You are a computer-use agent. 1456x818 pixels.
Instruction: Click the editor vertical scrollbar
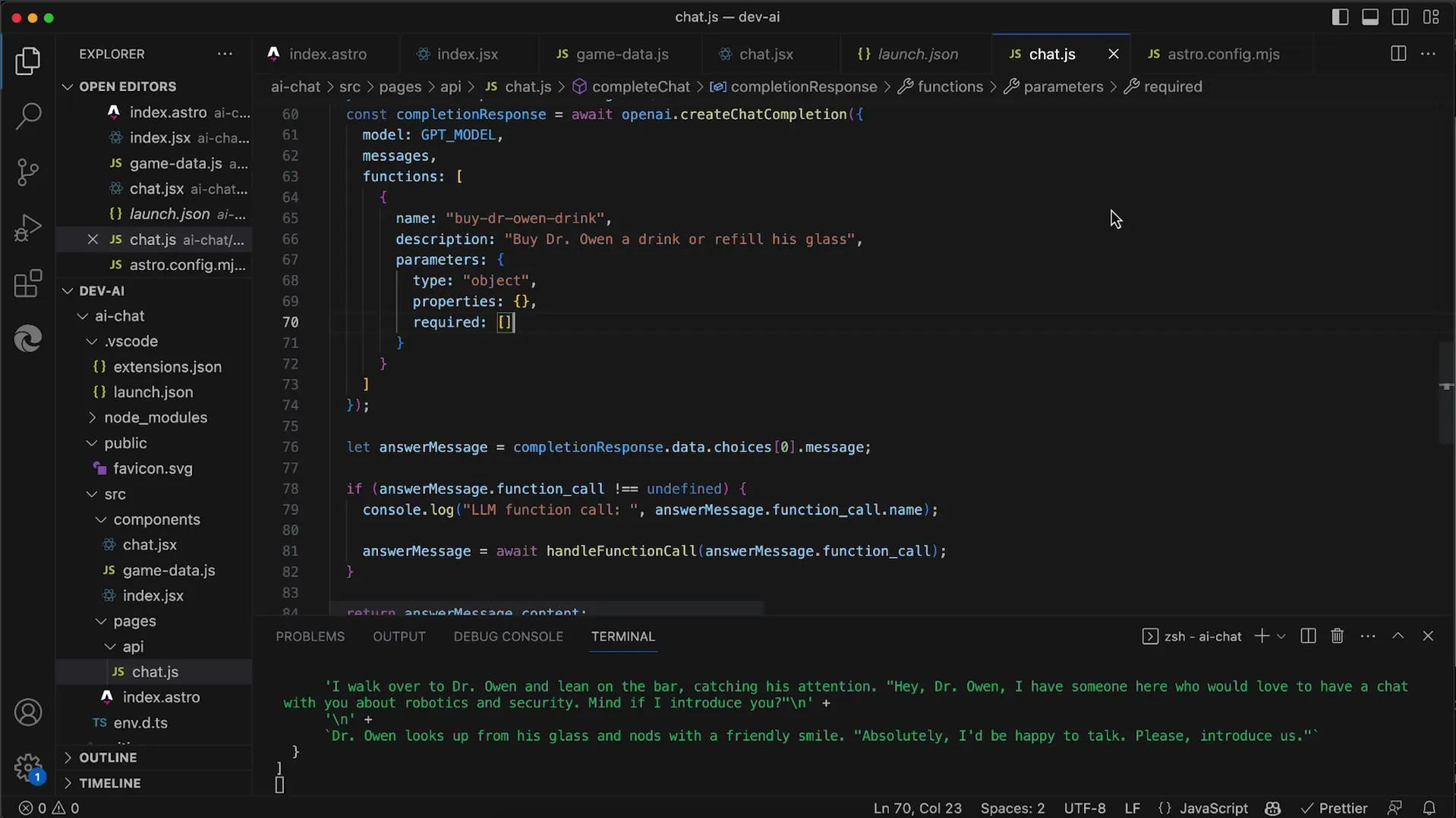click(x=1447, y=393)
